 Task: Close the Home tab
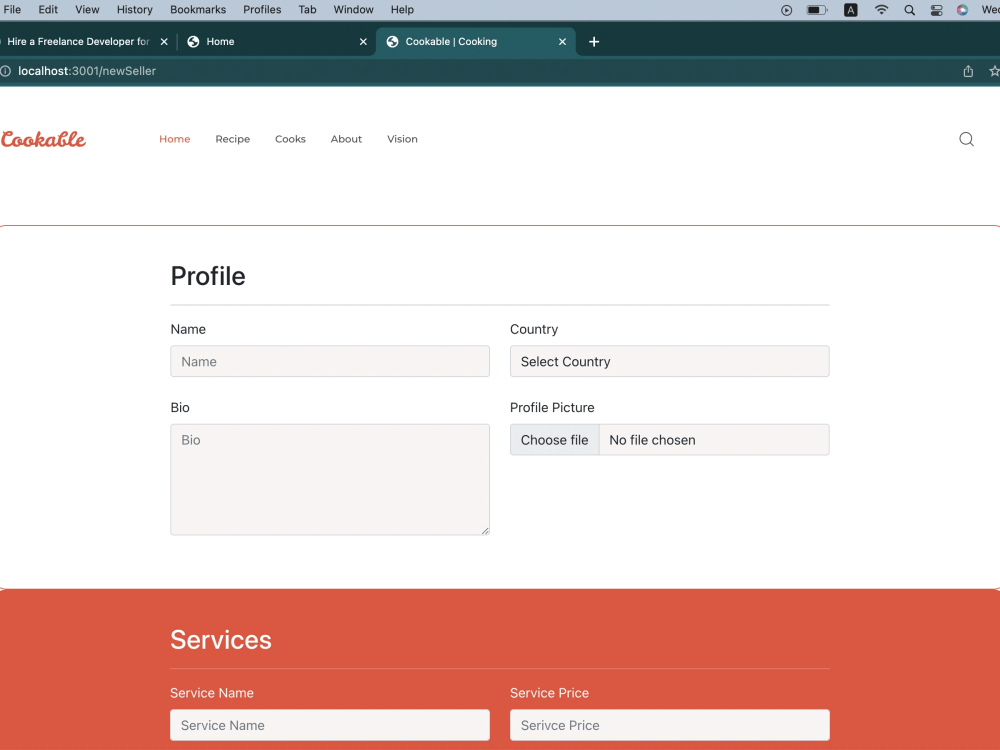363,41
